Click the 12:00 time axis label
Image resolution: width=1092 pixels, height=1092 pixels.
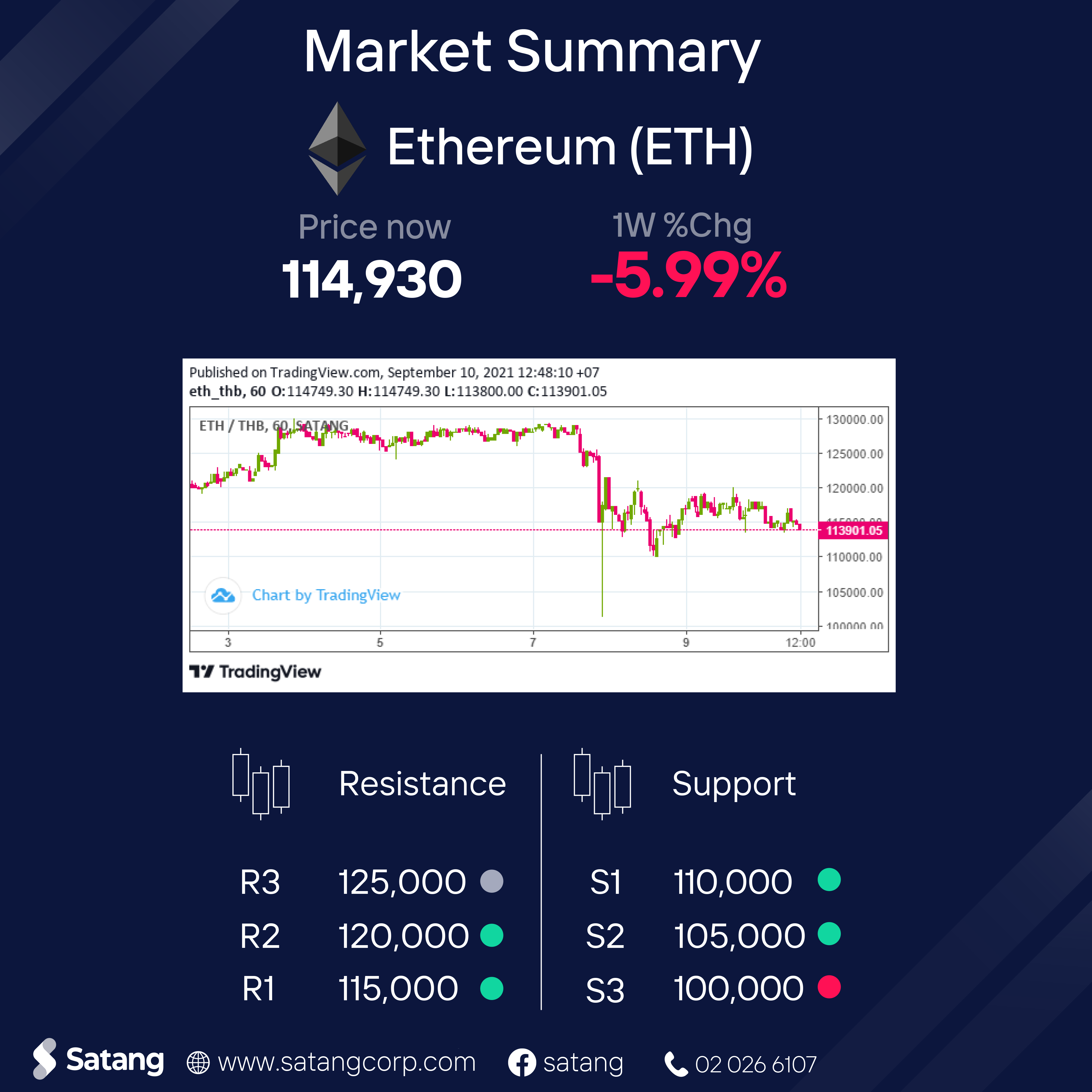point(800,643)
